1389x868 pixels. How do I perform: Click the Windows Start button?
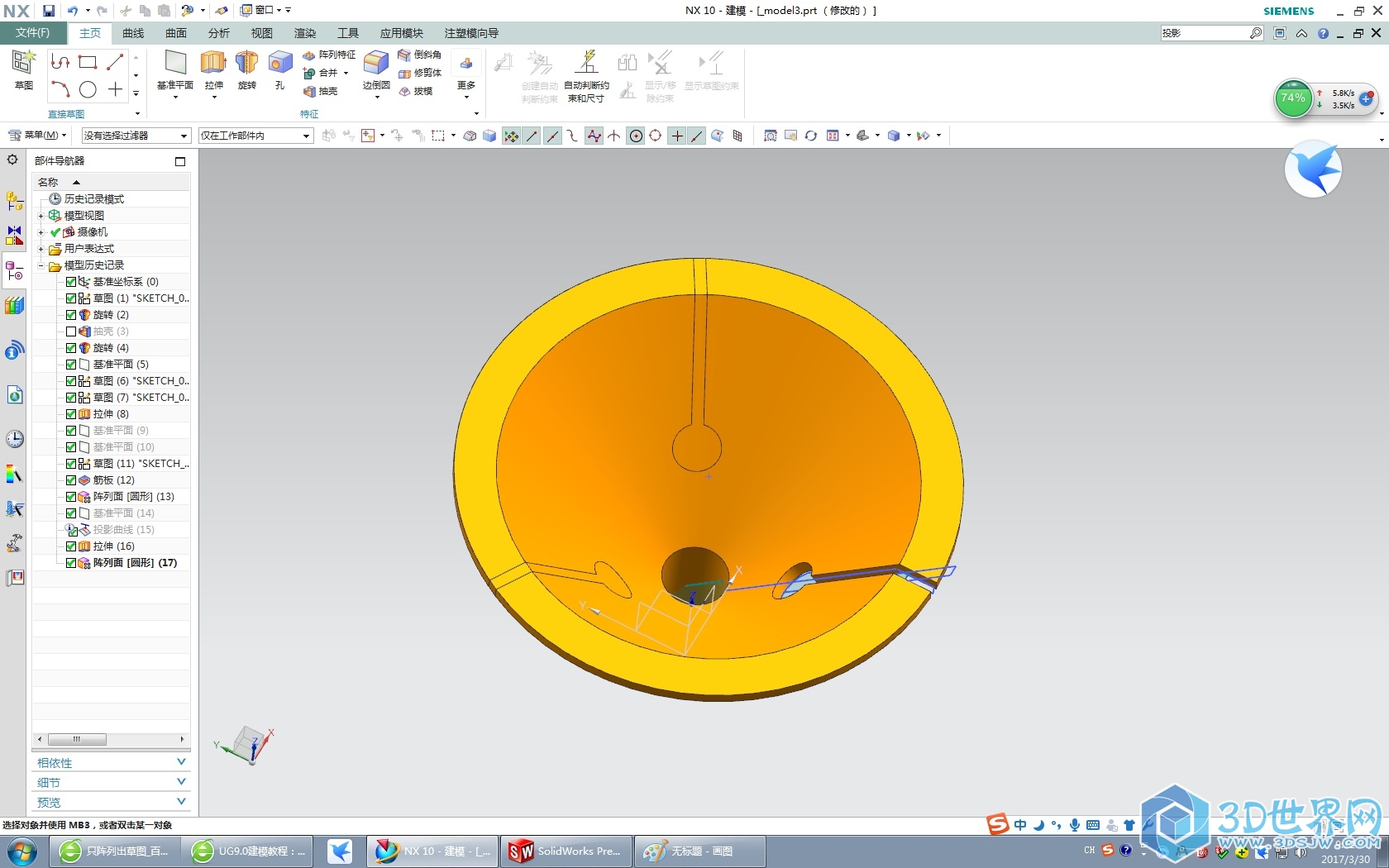click(21, 851)
